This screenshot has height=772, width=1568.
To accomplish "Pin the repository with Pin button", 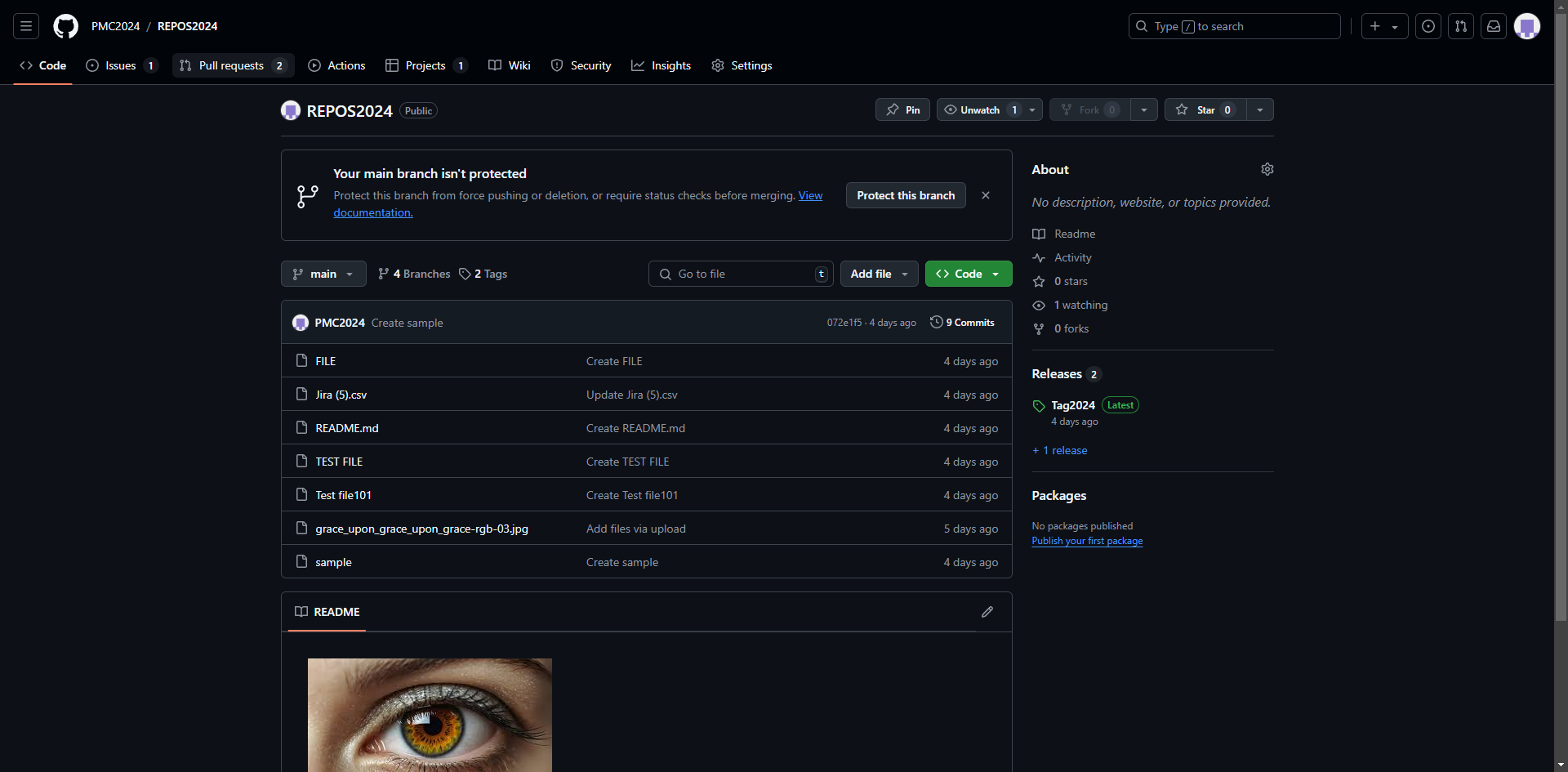I will pos(902,109).
